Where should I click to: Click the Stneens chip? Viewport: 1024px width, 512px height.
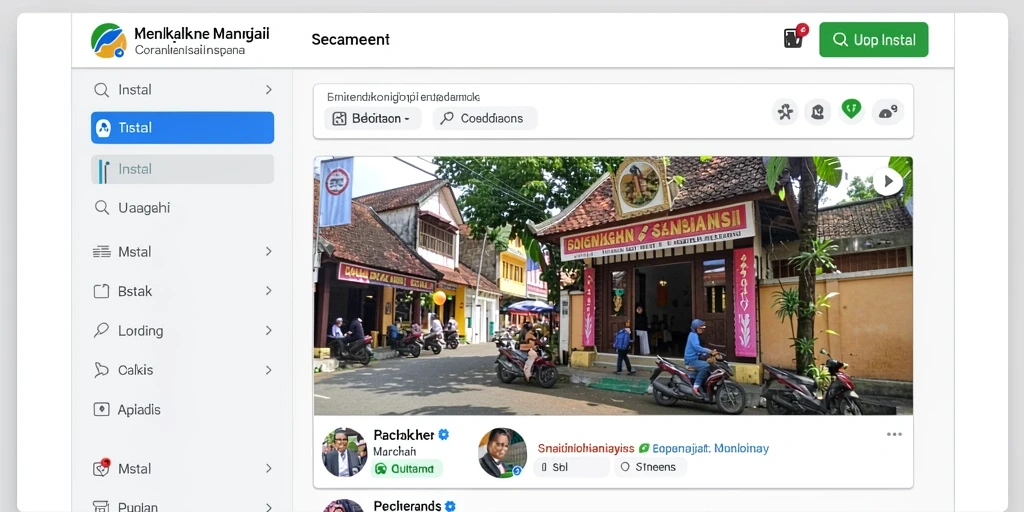tap(650, 467)
